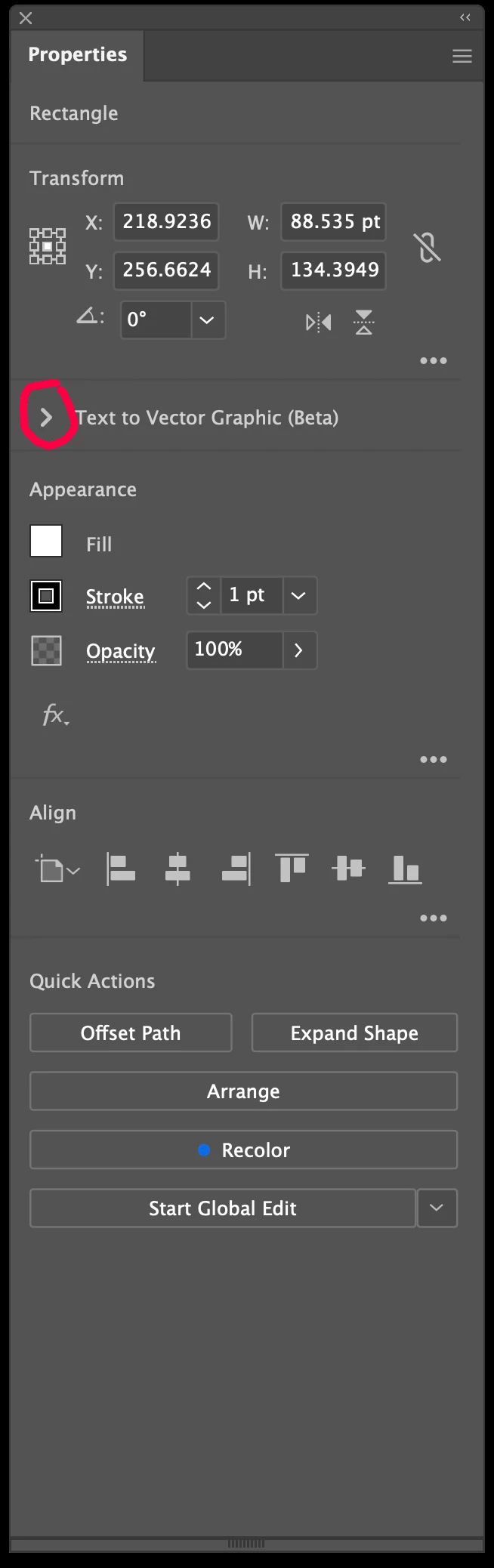Open the stroke weight dropdown
494x1568 pixels.
click(299, 596)
